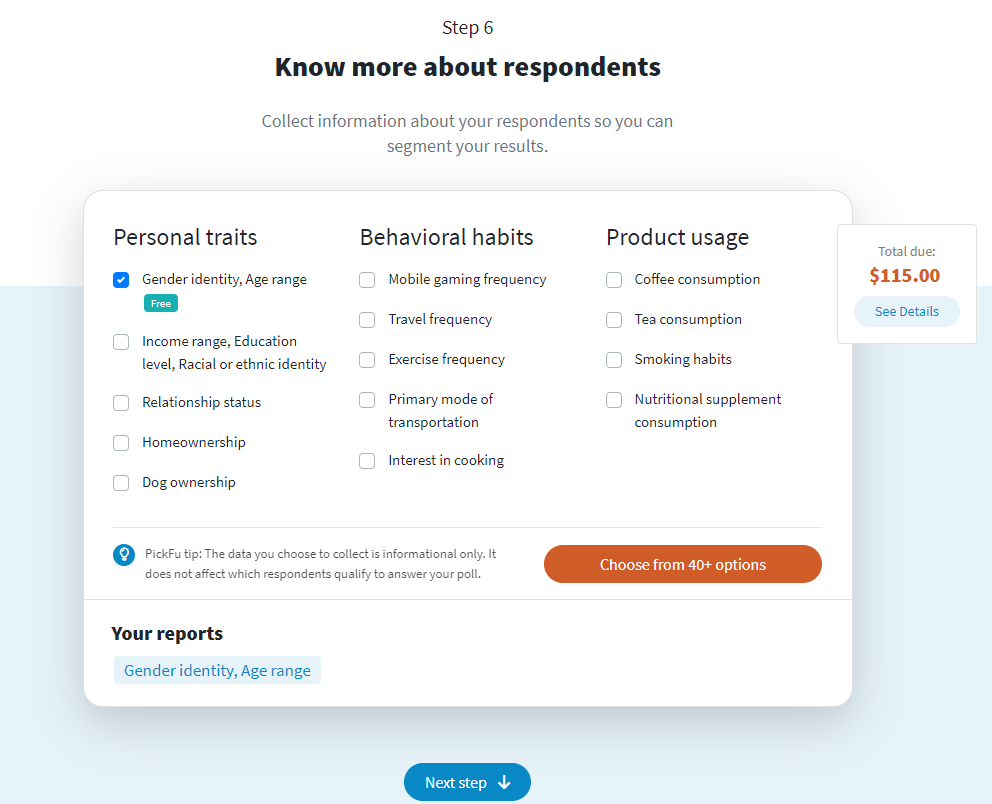Image resolution: width=992 pixels, height=804 pixels.
Task: Enable Mobile gaming frequency checkbox
Action: pyautogui.click(x=367, y=280)
